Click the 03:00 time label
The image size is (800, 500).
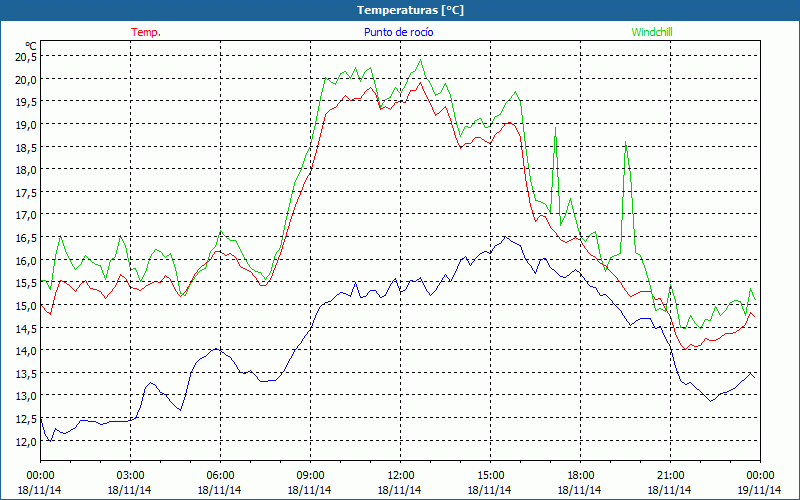[x=131, y=475]
